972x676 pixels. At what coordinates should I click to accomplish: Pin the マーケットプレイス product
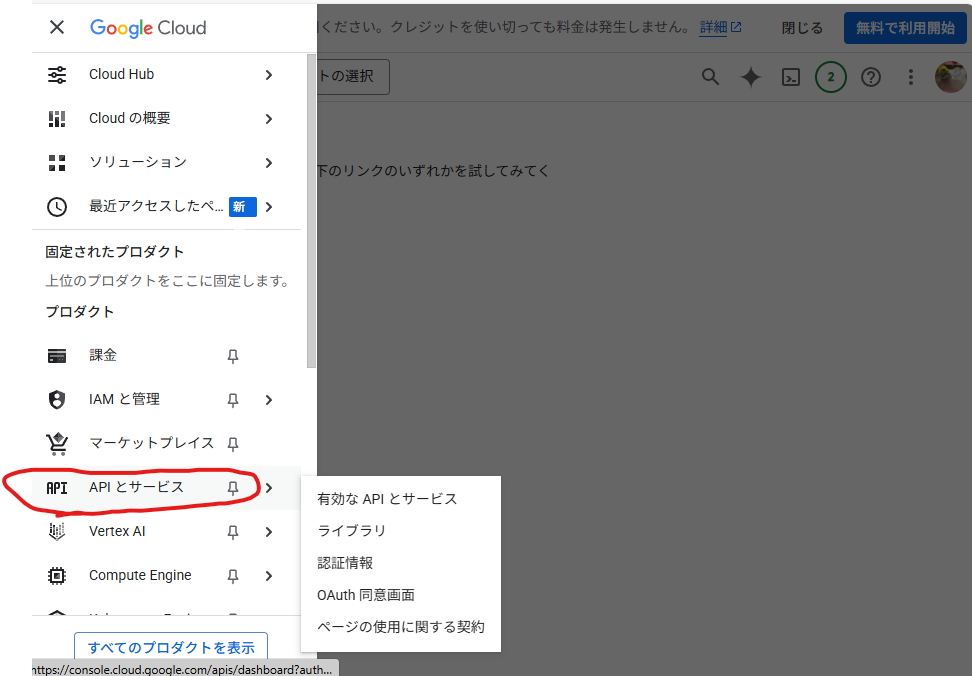tap(233, 444)
